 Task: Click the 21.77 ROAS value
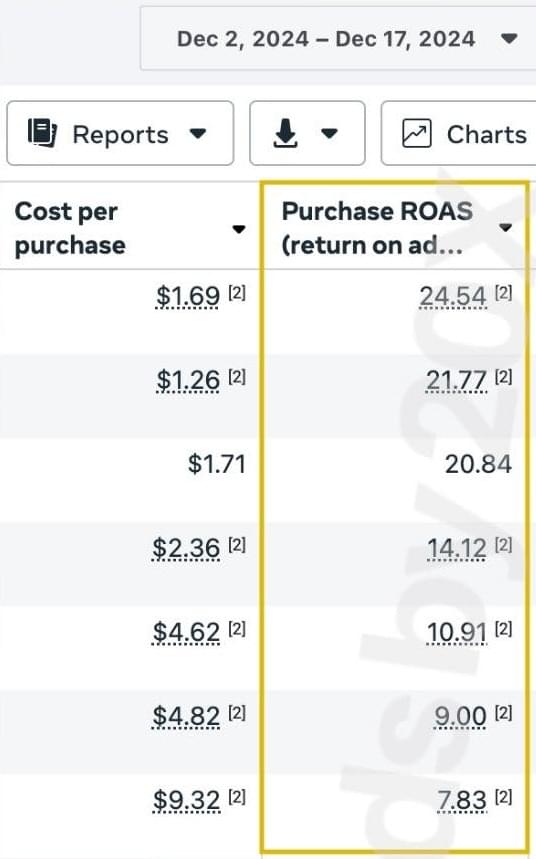point(457,381)
